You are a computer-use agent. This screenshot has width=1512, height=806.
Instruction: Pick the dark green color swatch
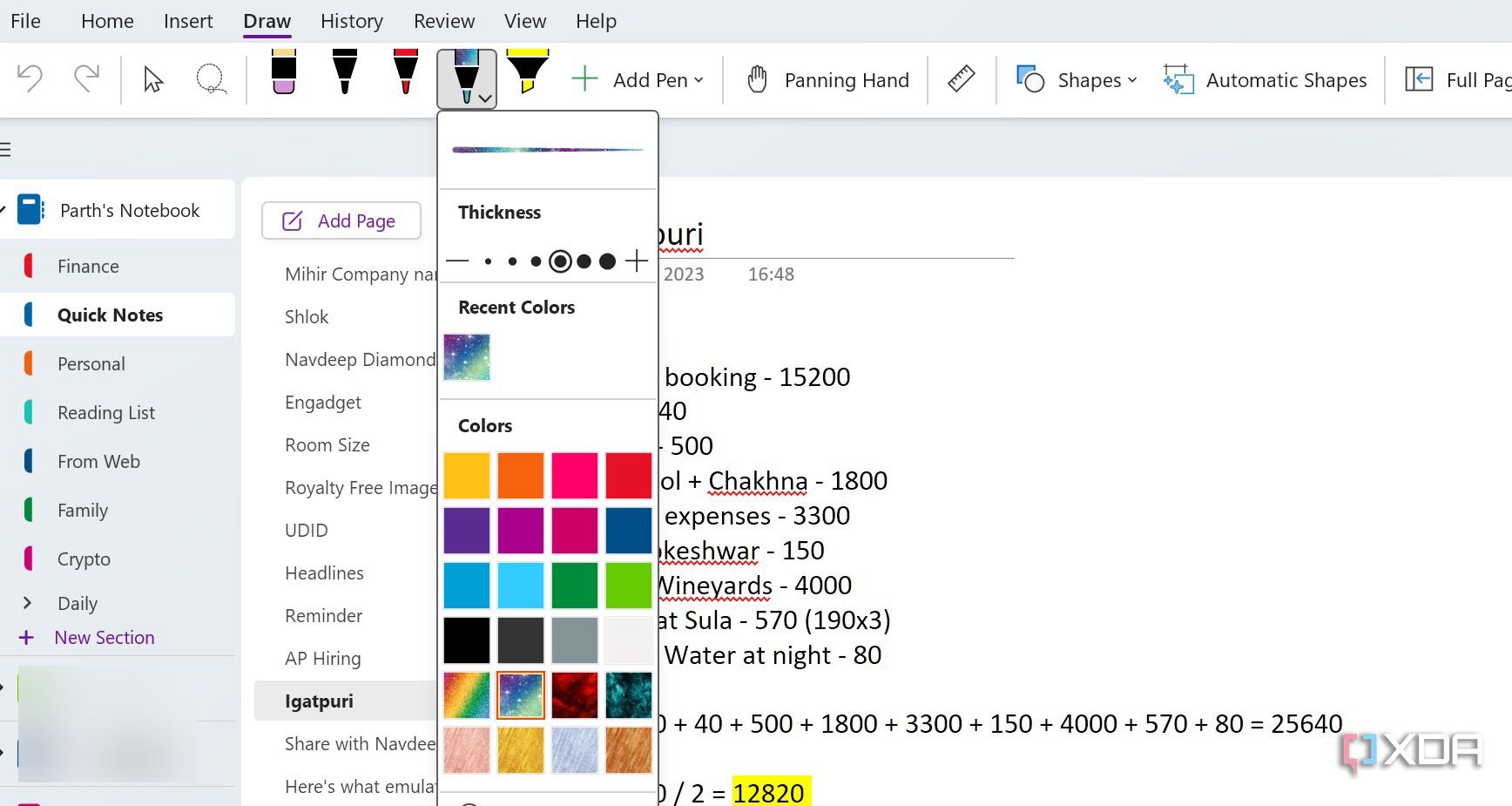click(575, 586)
